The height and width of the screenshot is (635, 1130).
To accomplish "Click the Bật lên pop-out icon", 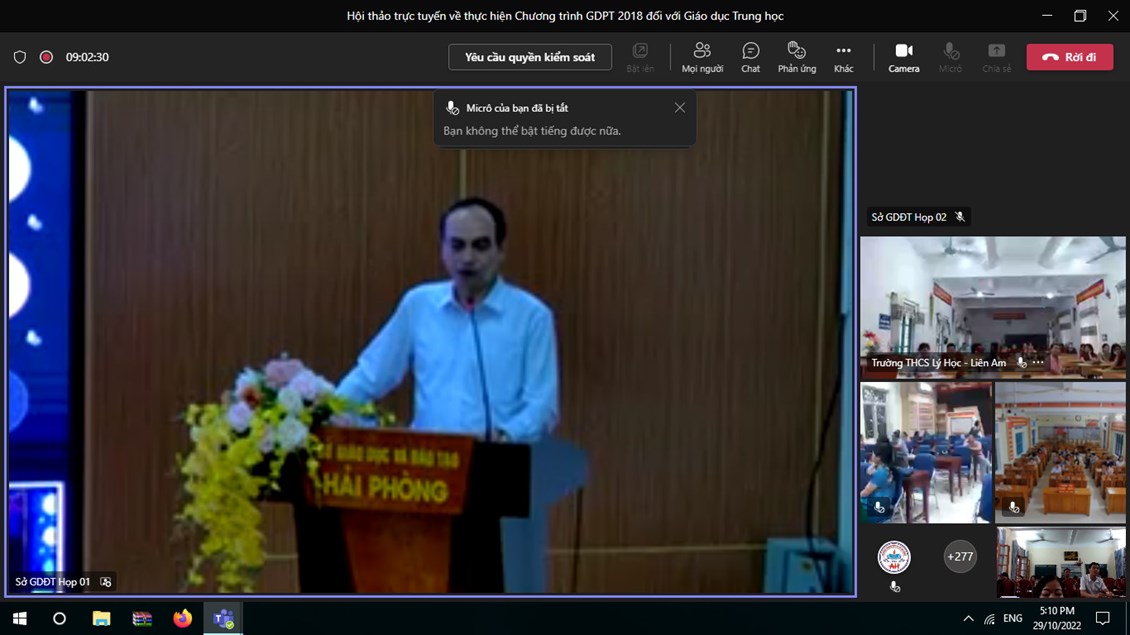I will click(640, 57).
